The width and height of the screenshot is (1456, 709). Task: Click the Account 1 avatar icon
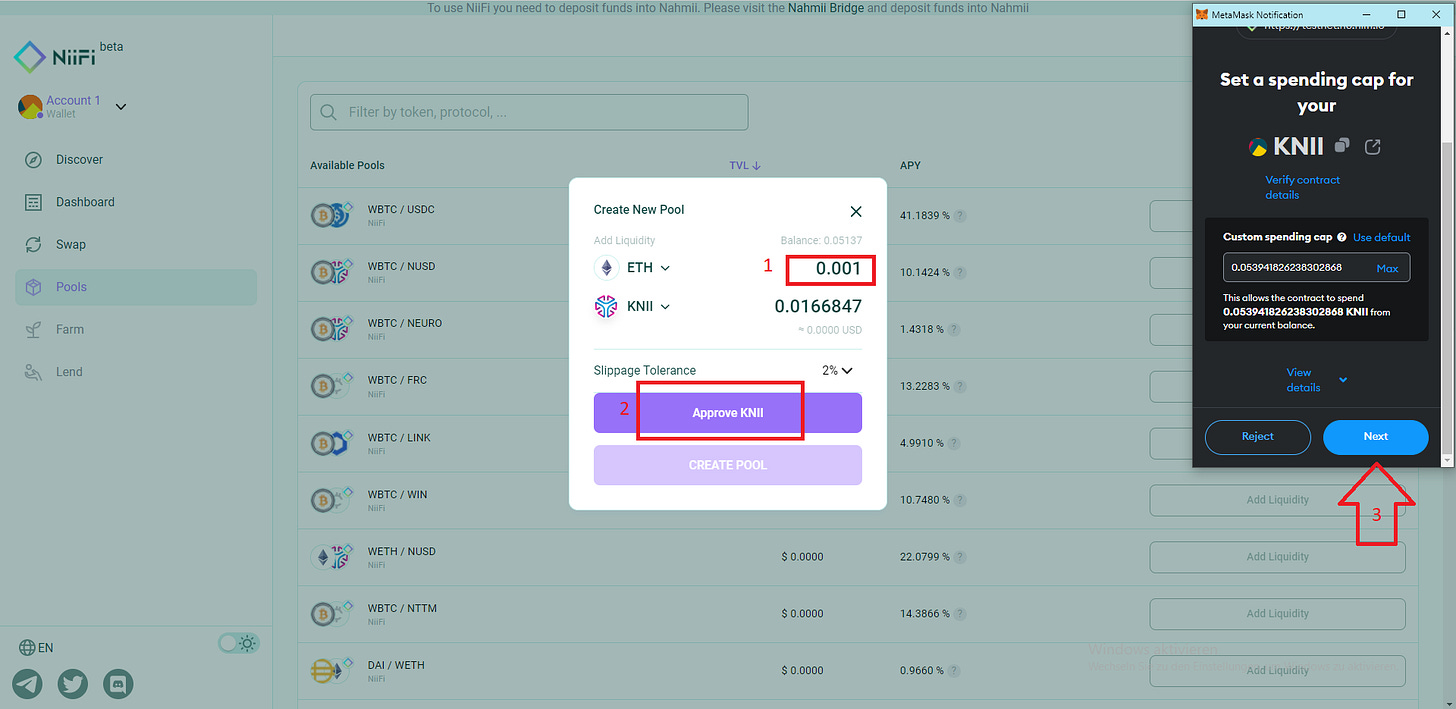click(30, 106)
